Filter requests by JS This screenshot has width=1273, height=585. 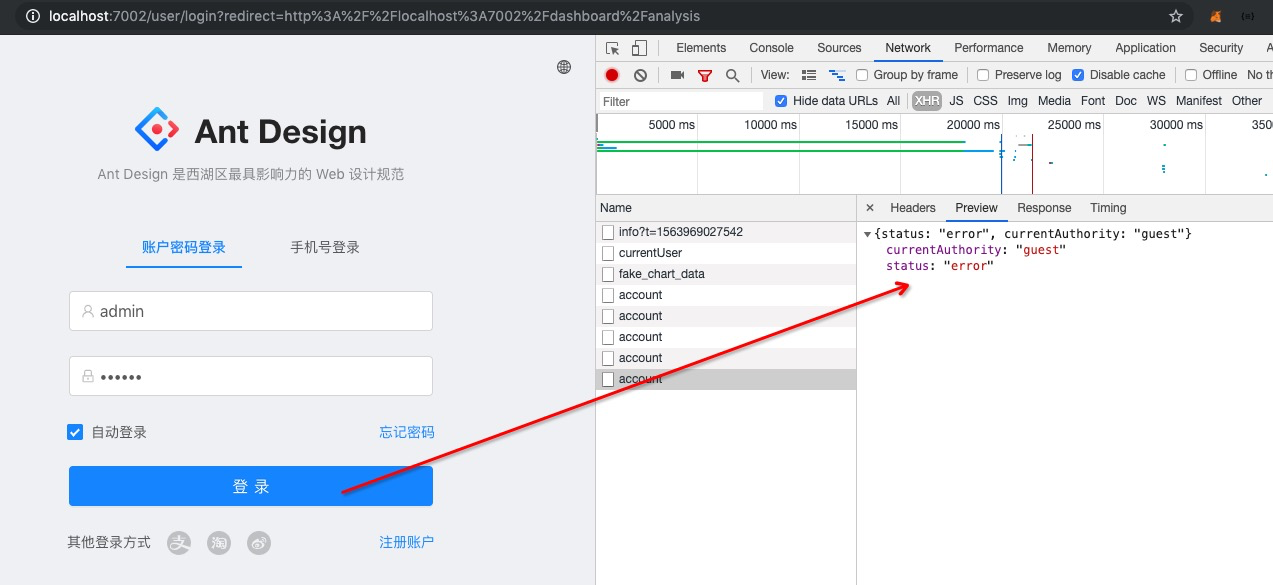pyautogui.click(x=956, y=101)
